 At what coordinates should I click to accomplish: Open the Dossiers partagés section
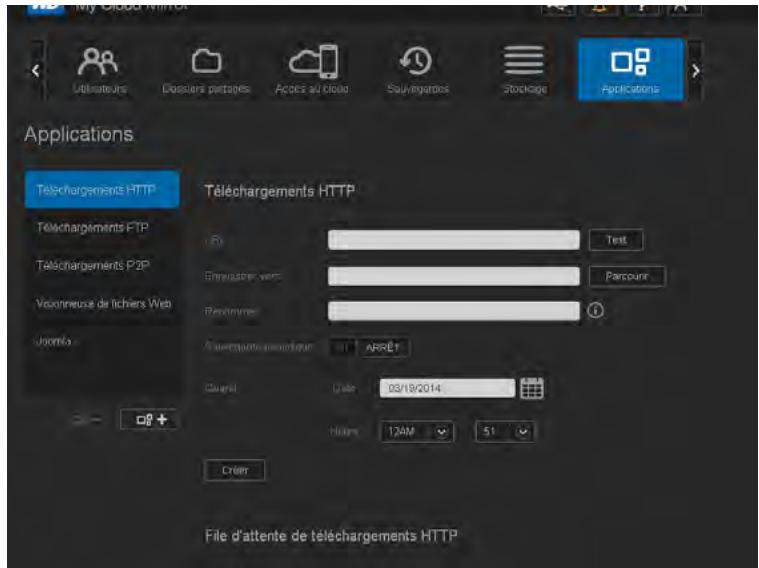tap(206, 70)
